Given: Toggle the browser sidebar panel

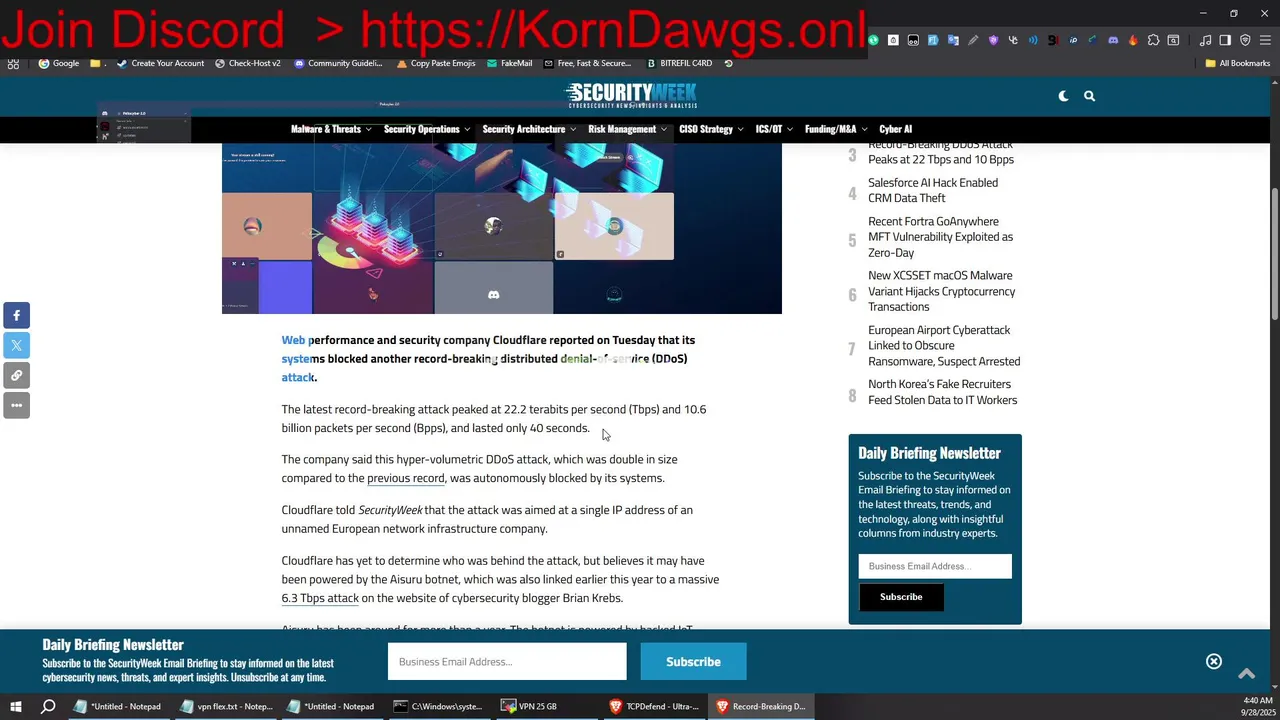Looking at the screenshot, I should pyautogui.click(x=1225, y=40).
